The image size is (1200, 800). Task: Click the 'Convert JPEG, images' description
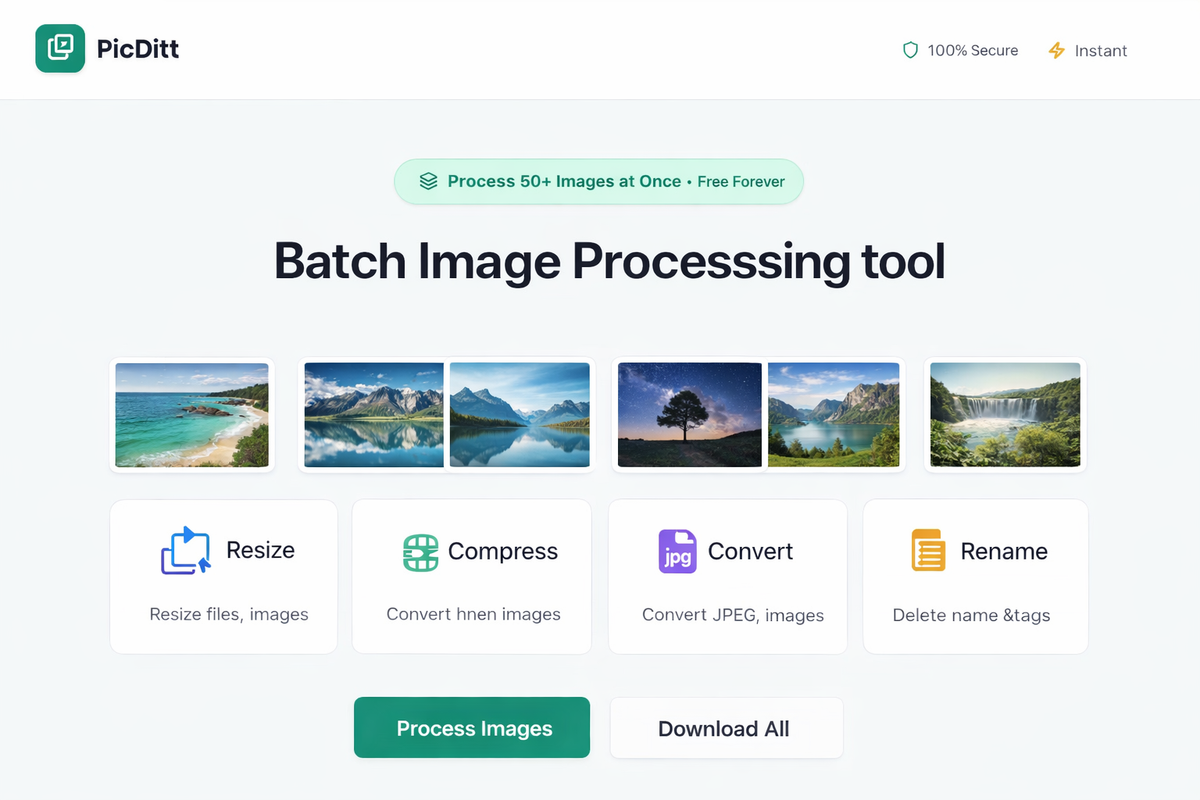point(733,615)
